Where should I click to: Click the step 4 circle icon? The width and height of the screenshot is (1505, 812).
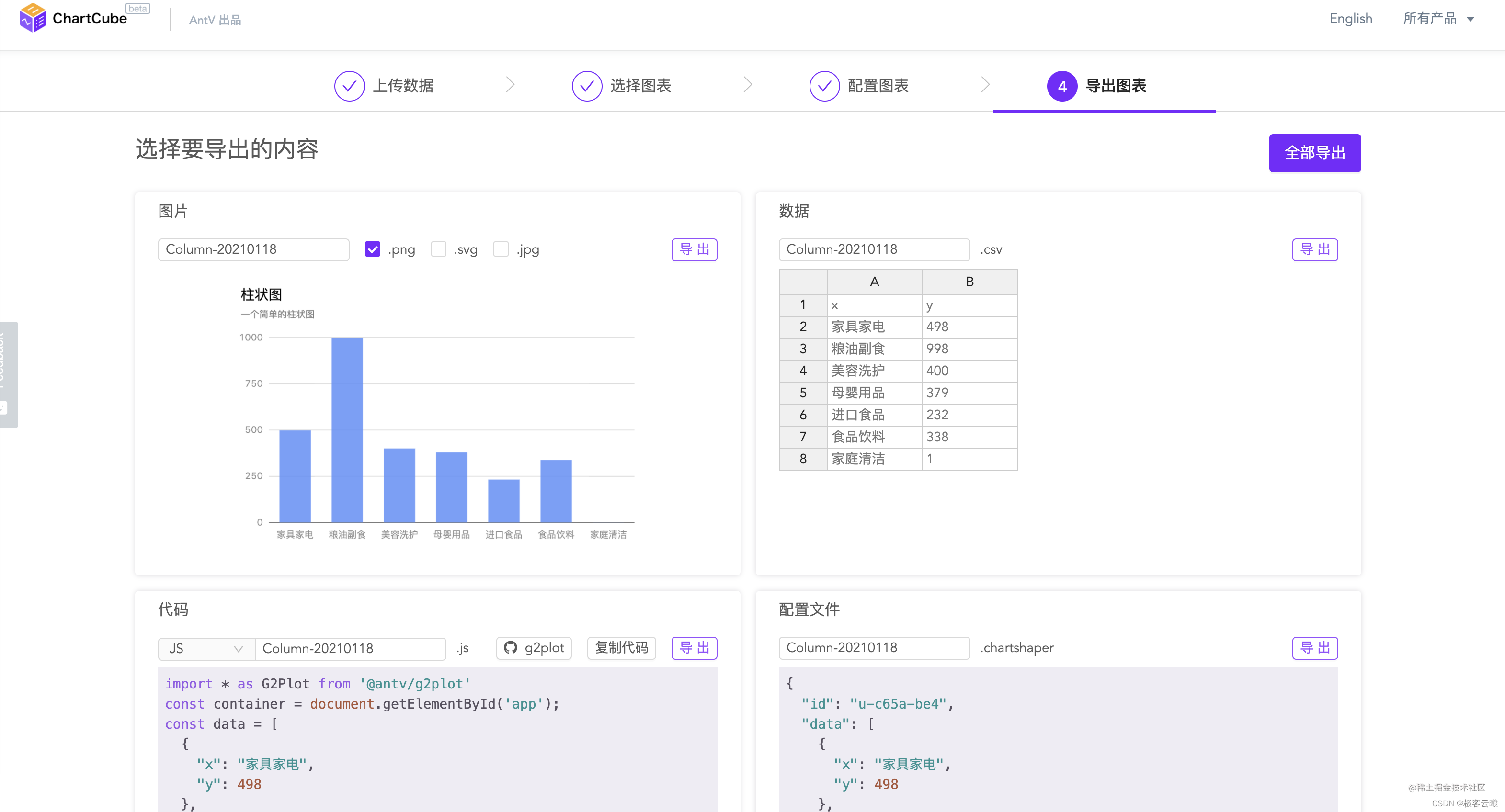(1061, 87)
